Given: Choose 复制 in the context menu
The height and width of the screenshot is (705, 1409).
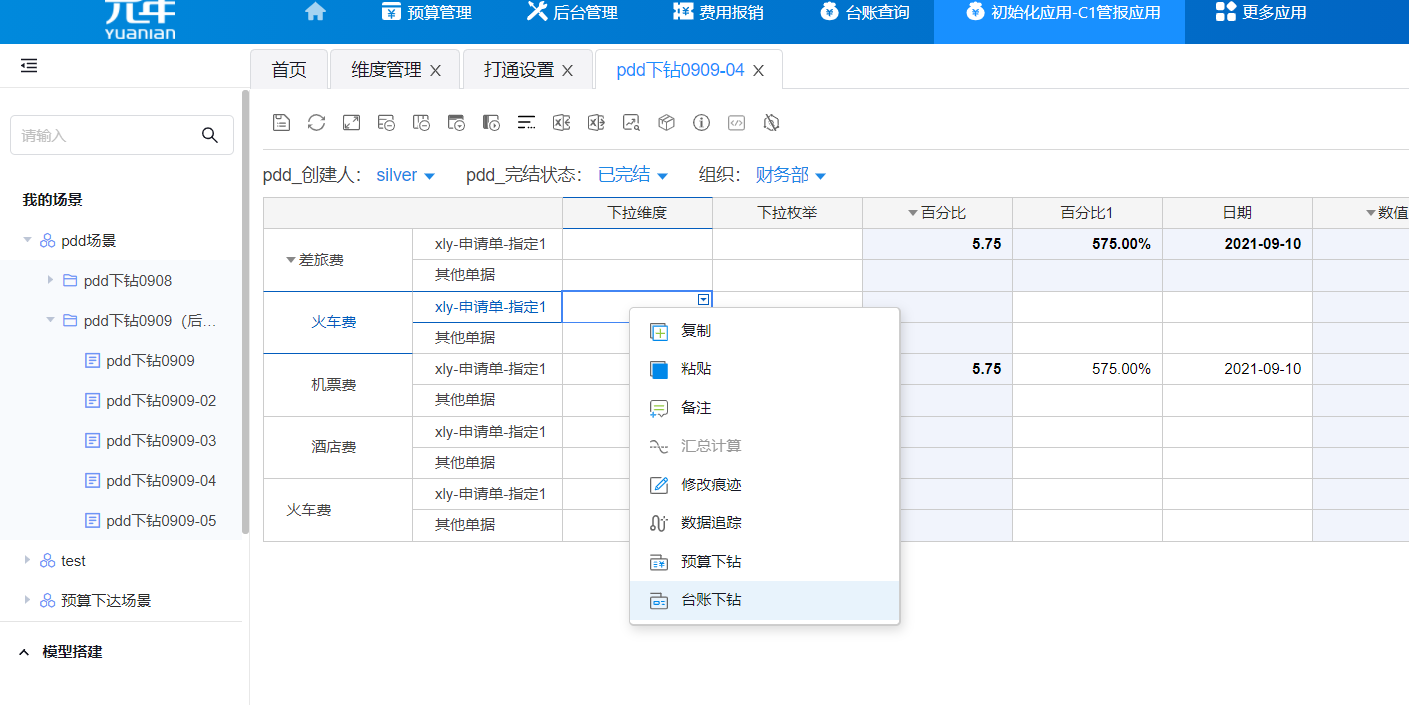Looking at the screenshot, I should point(696,330).
